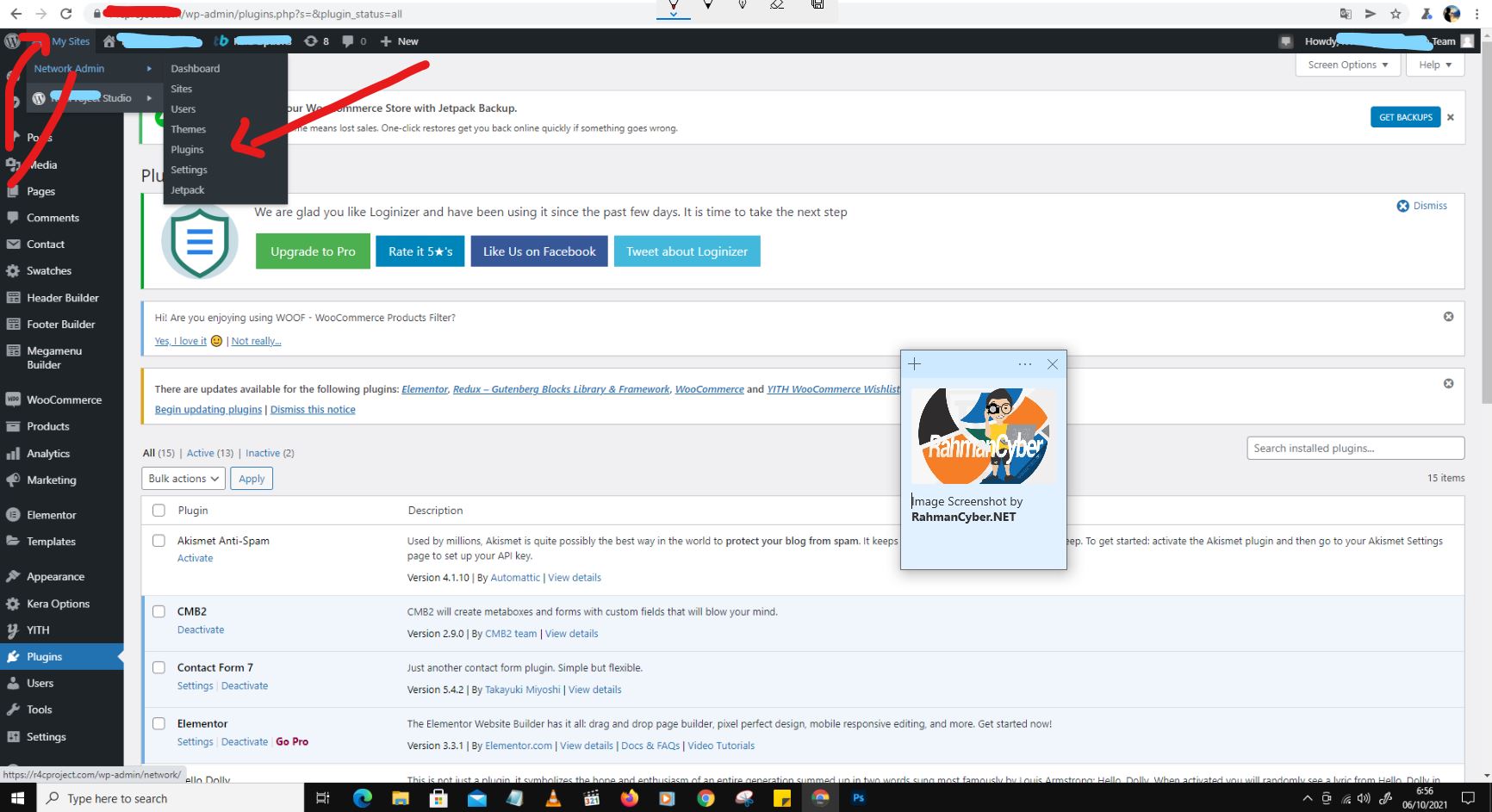The width and height of the screenshot is (1492, 812).
Task: Click the Begin updating plugins link
Action: click(208, 409)
